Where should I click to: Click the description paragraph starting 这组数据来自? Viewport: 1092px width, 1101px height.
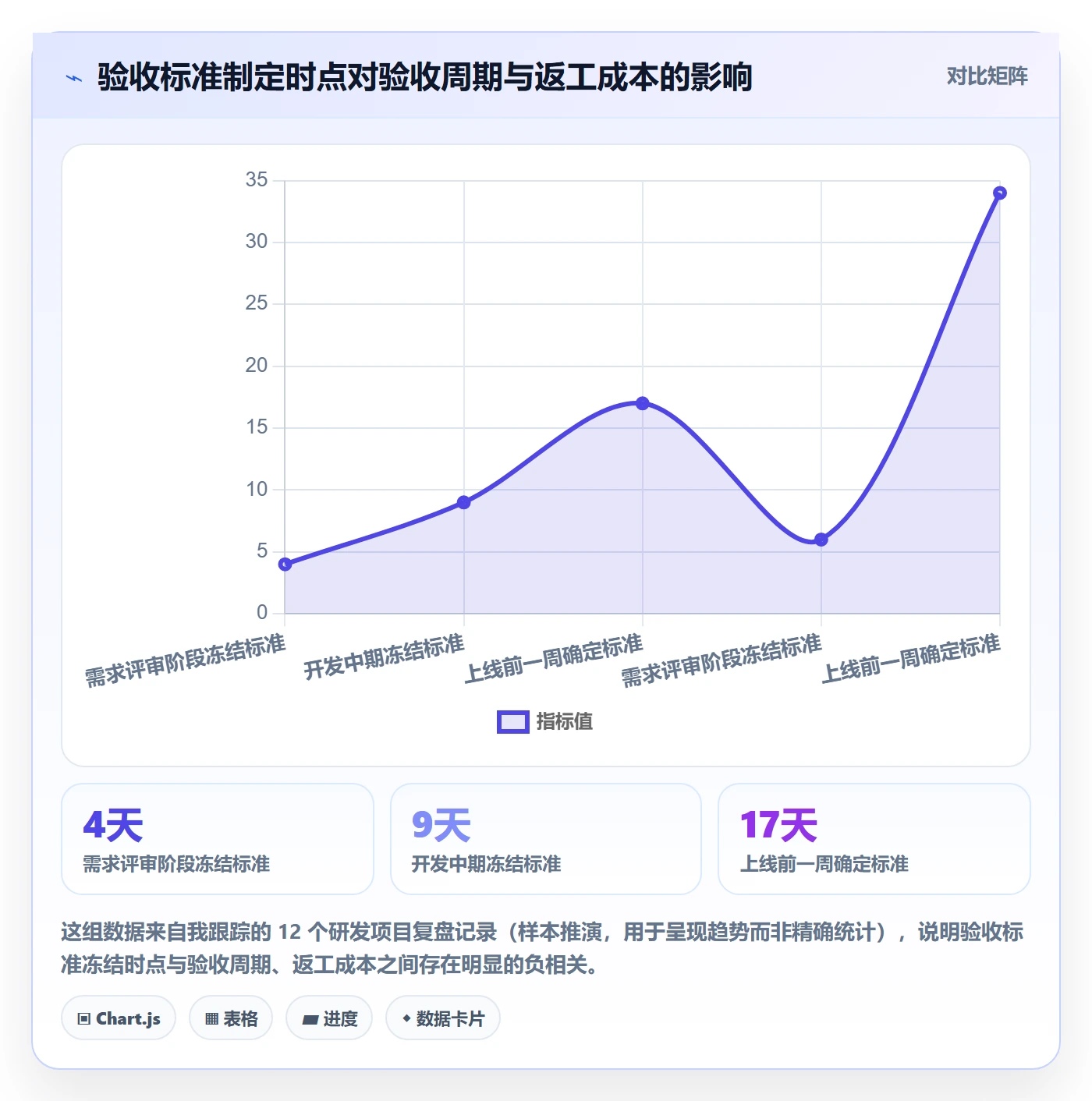tap(542, 948)
